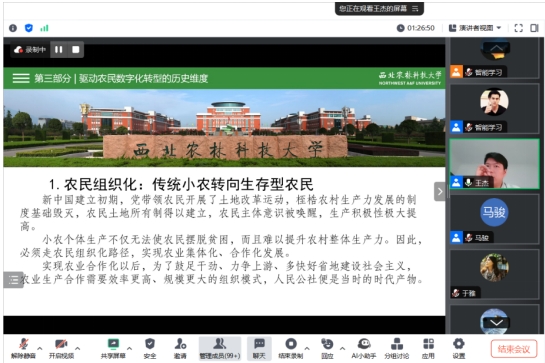Enter full screen mode icon

[x=519, y=28]
